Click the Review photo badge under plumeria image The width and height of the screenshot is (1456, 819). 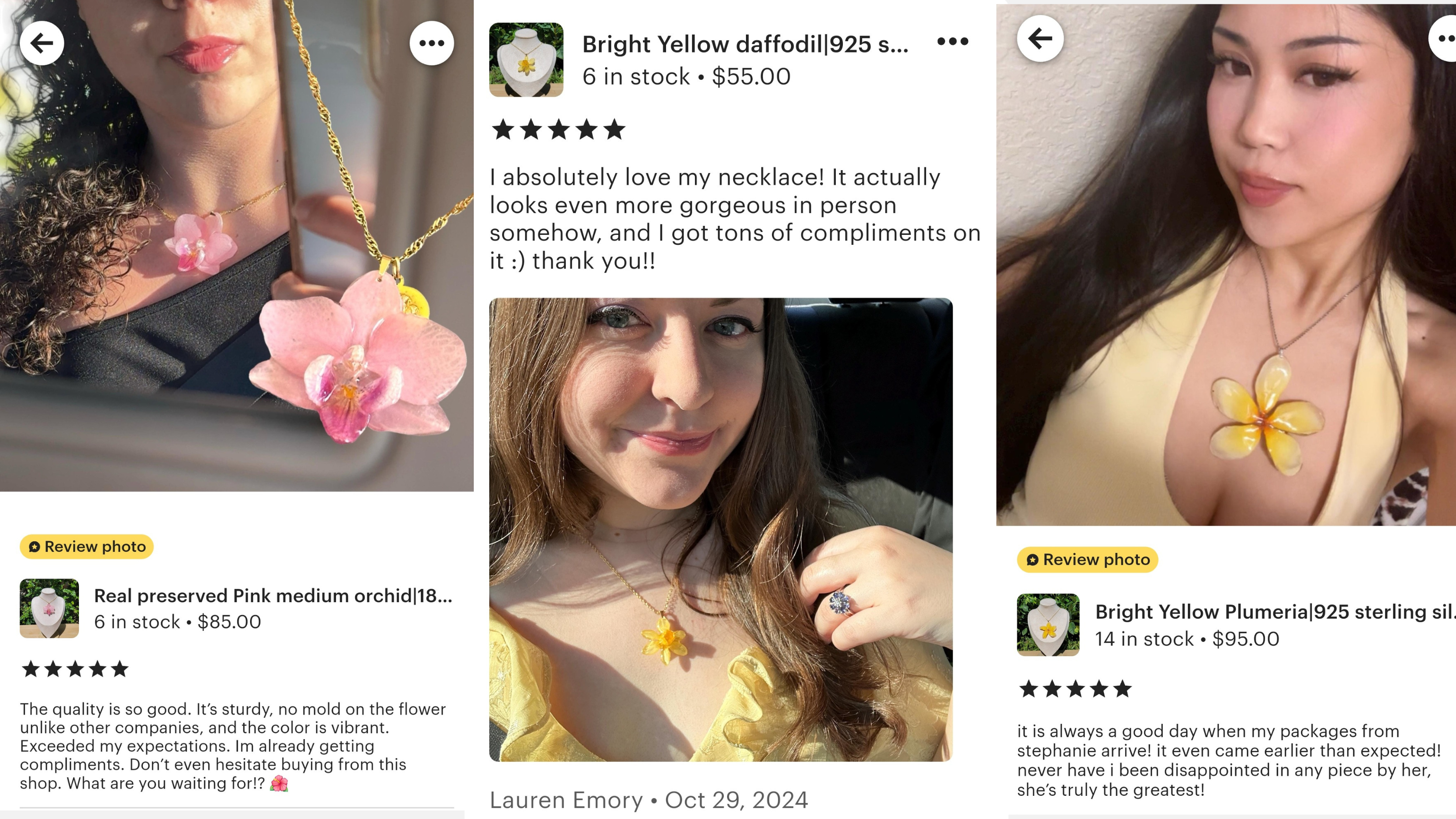(x=1087, y=560)
